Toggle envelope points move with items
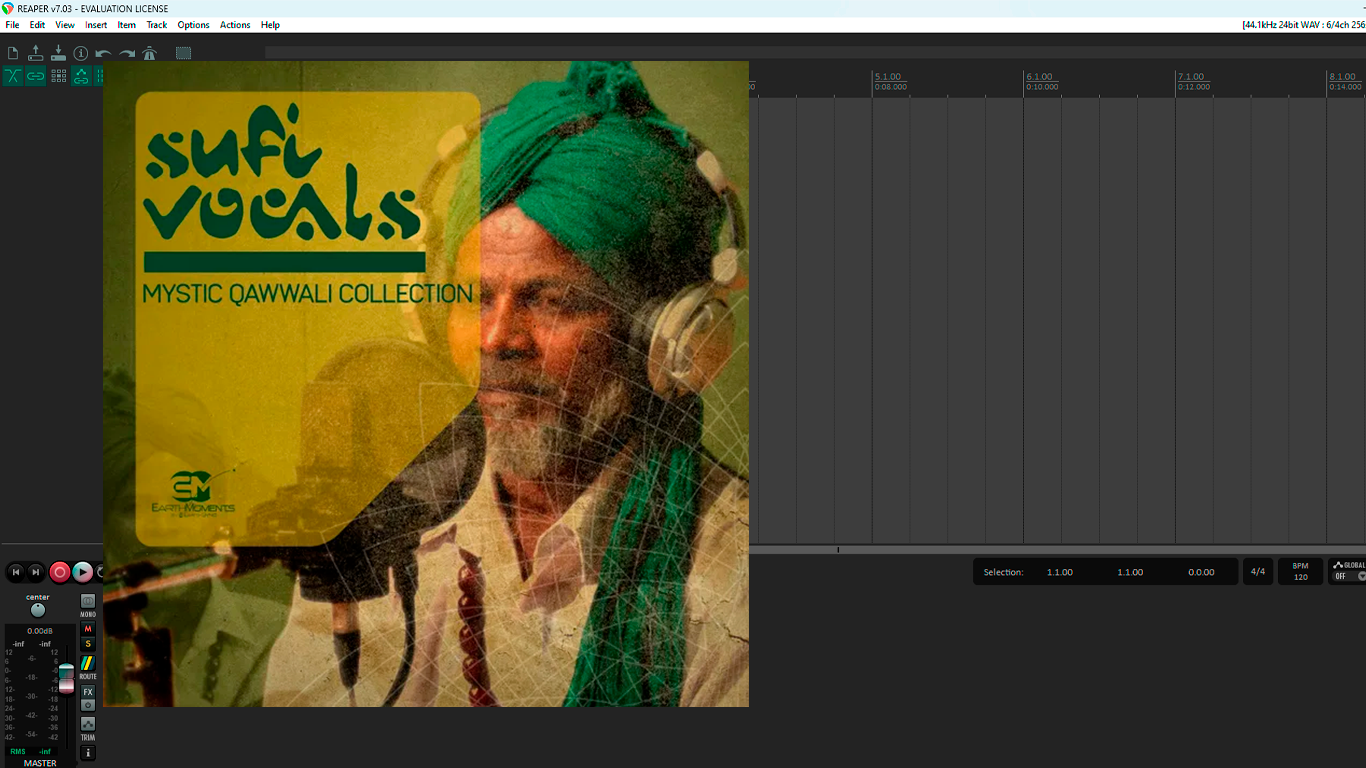Screen dimensions: 1366x768 point(81,76)
